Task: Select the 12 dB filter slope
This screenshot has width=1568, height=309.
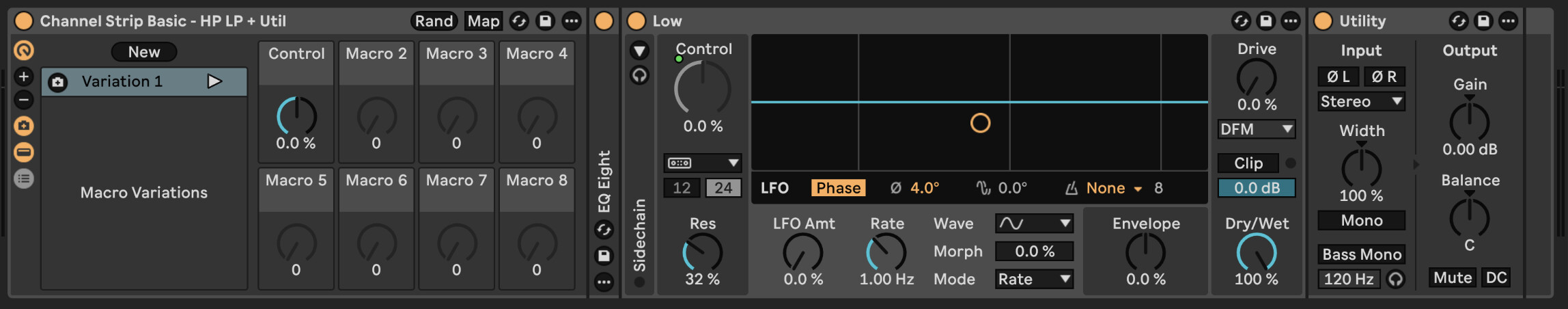Action: point(682,188)
